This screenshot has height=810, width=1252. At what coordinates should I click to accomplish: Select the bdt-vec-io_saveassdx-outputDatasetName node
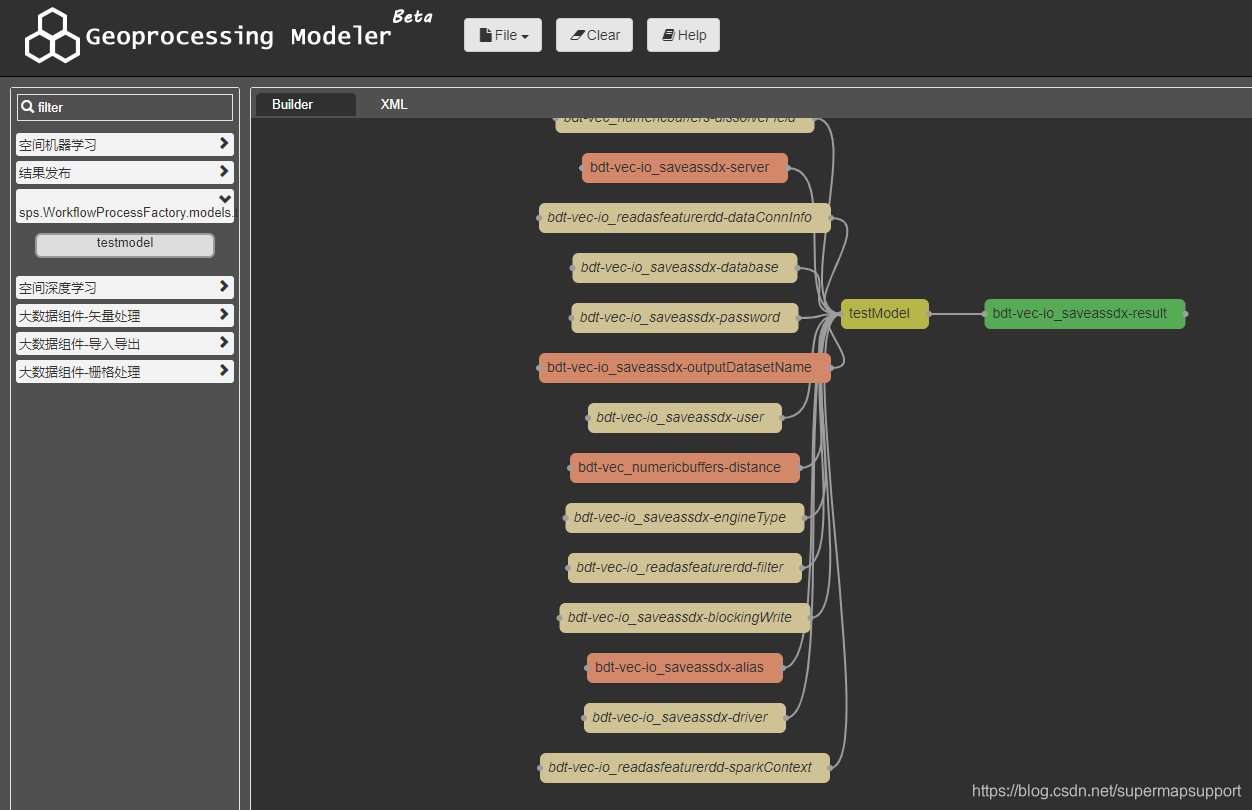pyautogui.click(x=684, y=368)
